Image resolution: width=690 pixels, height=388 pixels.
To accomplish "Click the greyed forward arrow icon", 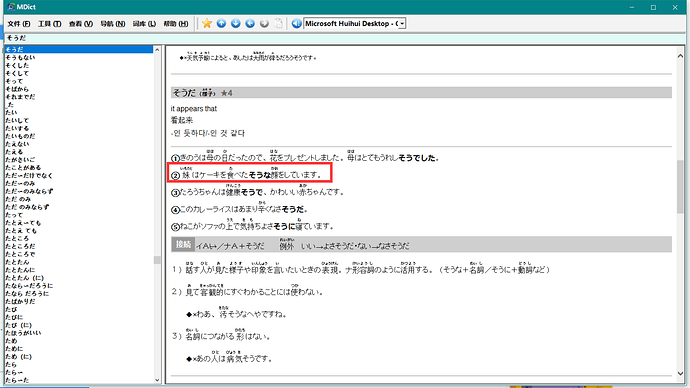I will click(x=264, y=24).
